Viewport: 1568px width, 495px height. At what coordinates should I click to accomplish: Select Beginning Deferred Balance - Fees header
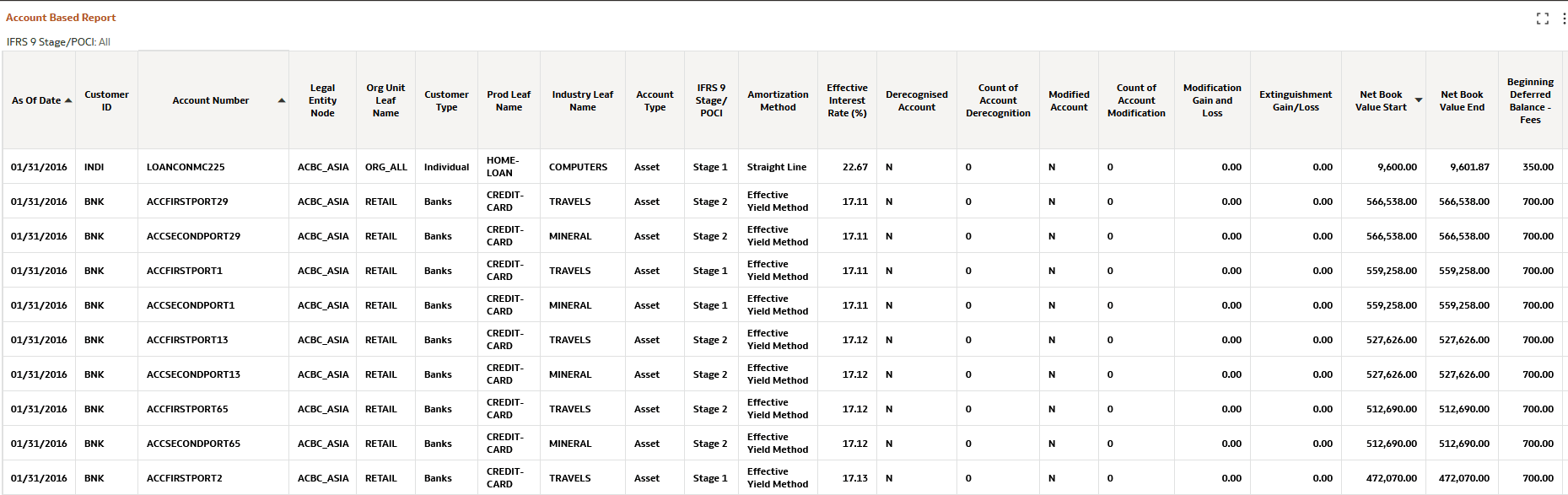coord(1530,100)
